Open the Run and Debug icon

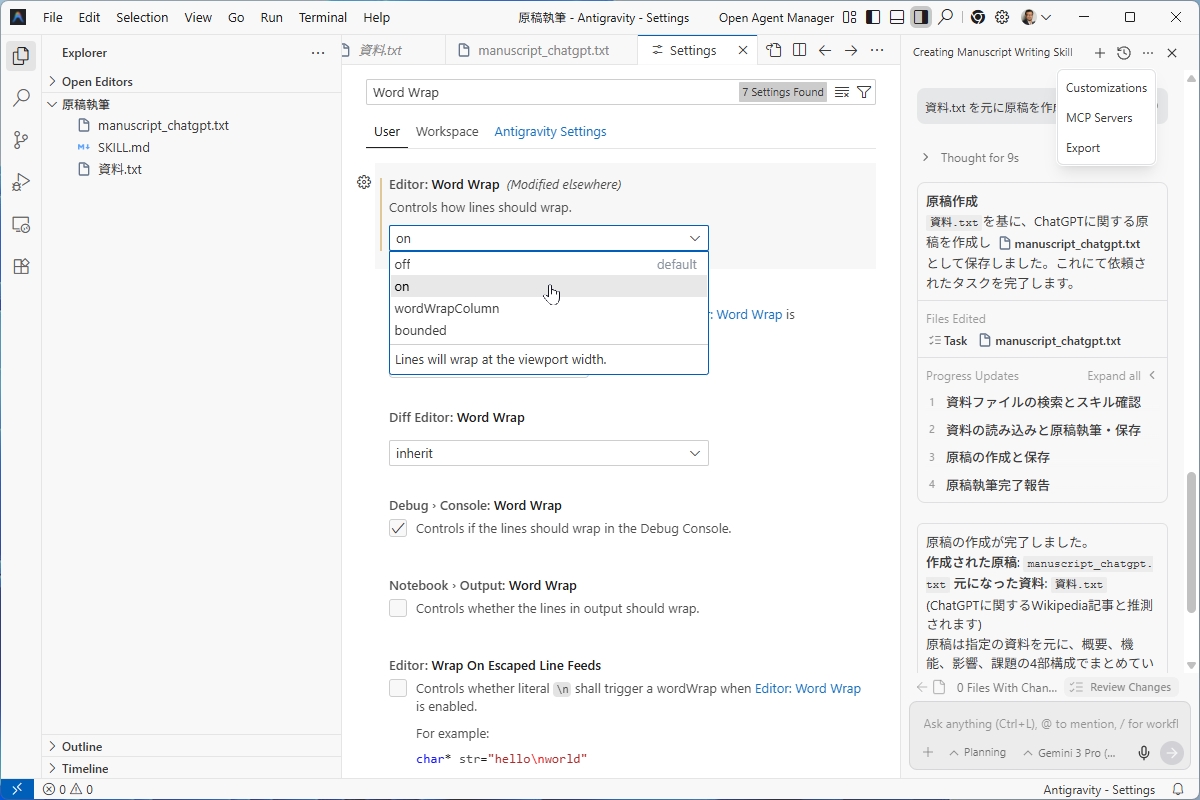pos(21,182)
